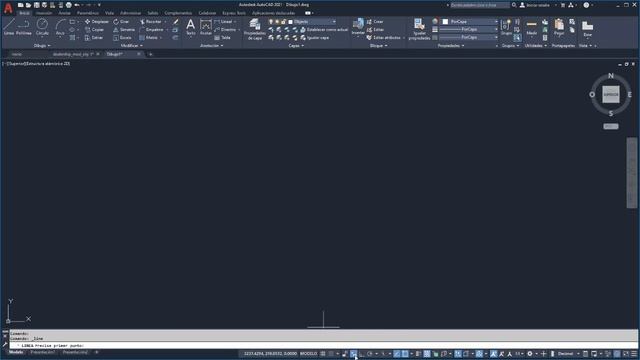This screenshot has height=360, width=640.
Task: Select the Arco tool
Action: (x=60, y=27)
